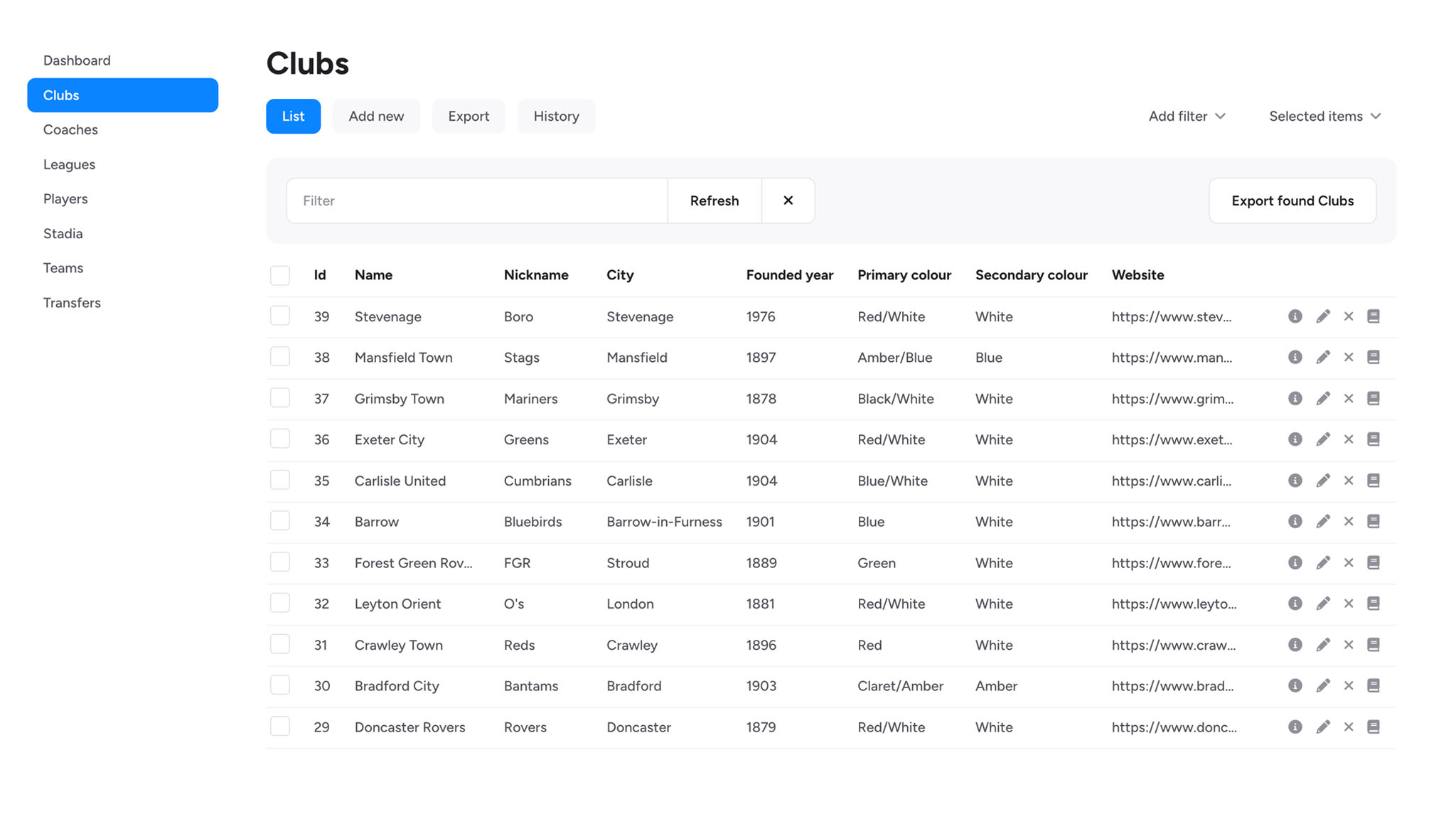Go to Players in sidebar
The image size is (1456, 819).
coord(65,198)
